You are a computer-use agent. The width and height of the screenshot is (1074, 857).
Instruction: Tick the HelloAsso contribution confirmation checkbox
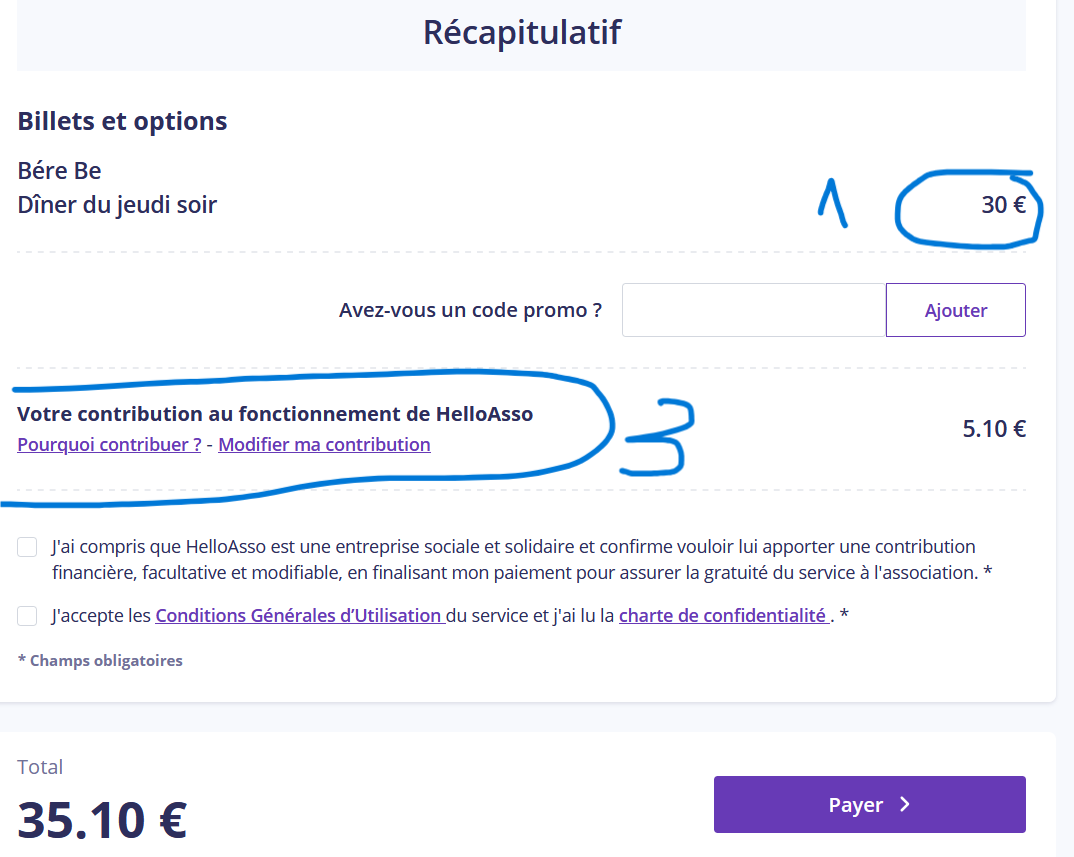coord(28,548)
